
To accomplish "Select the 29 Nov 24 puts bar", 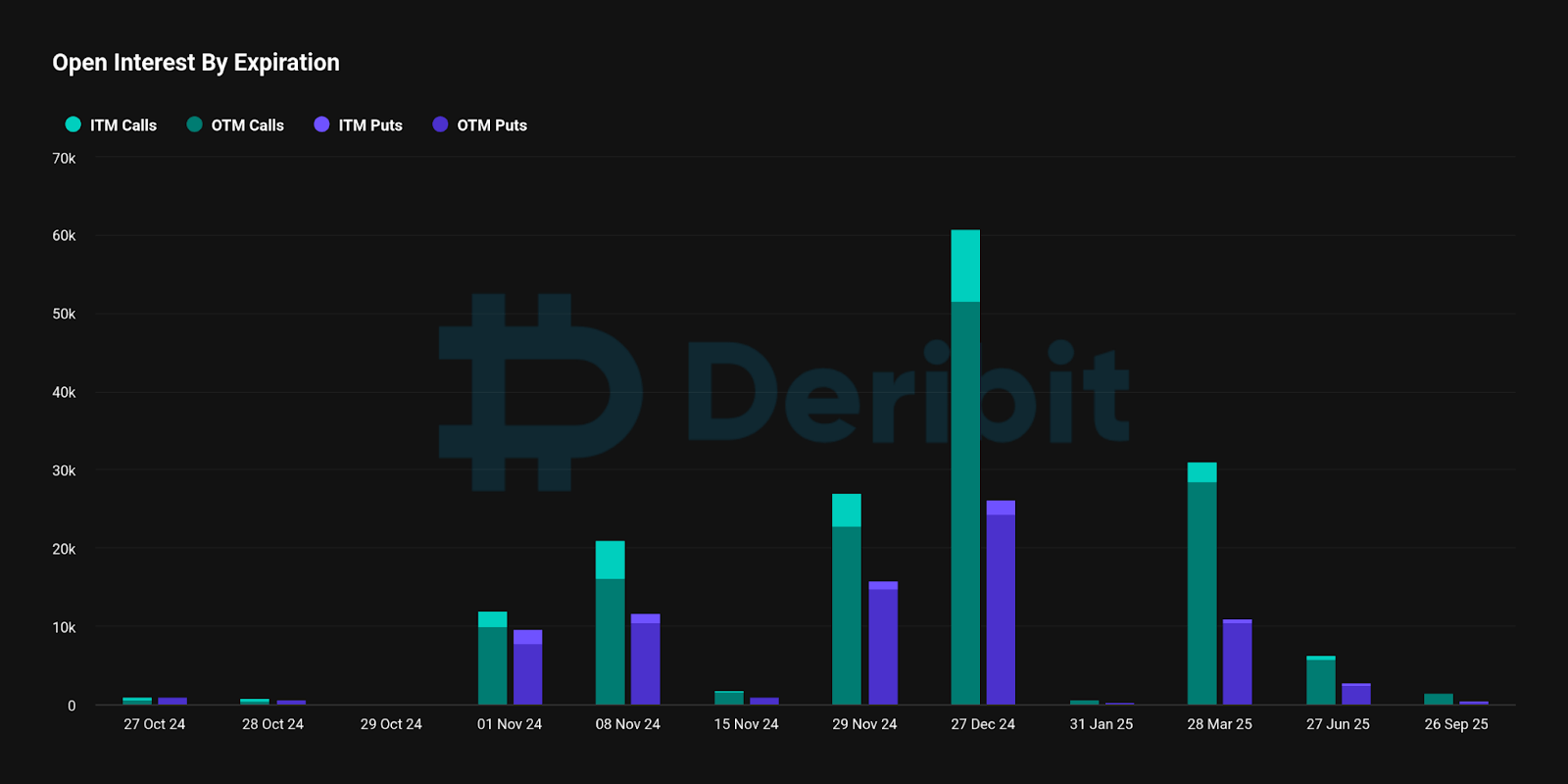I will (x=883, y=643).
